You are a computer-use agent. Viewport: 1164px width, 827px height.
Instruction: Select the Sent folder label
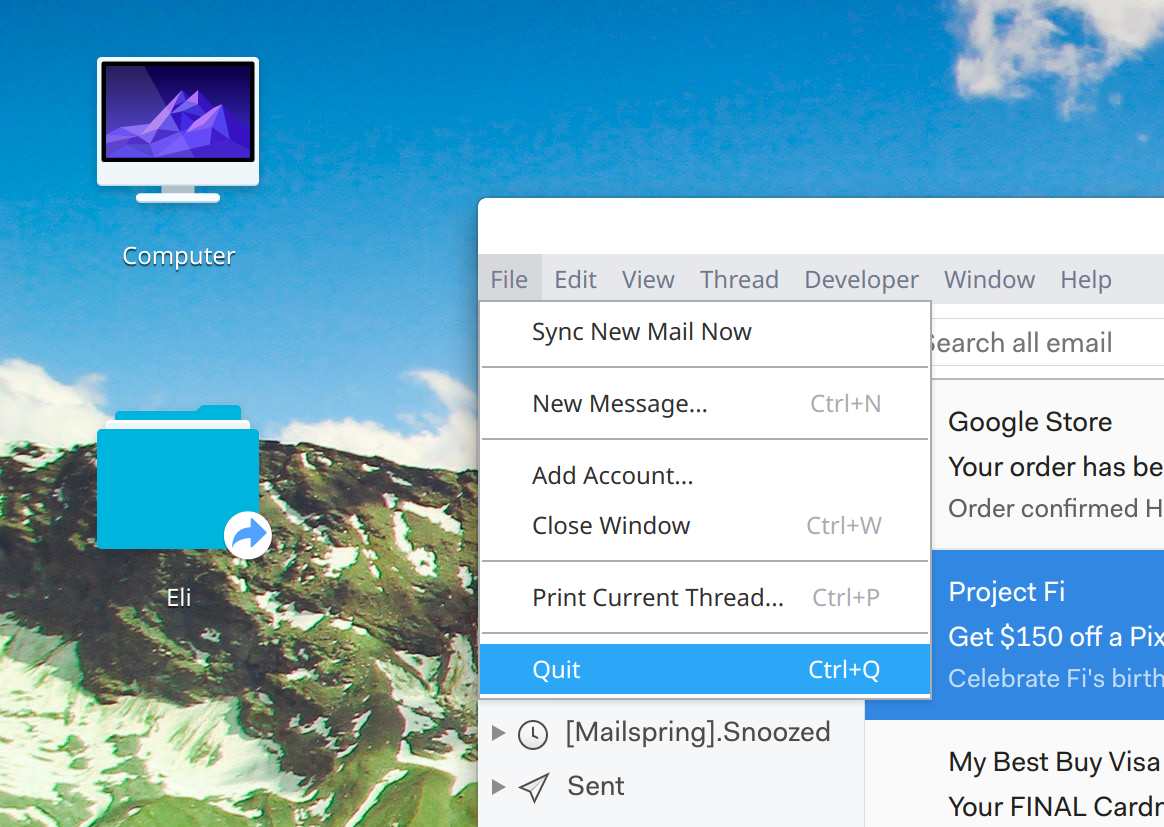click(596, 786)
